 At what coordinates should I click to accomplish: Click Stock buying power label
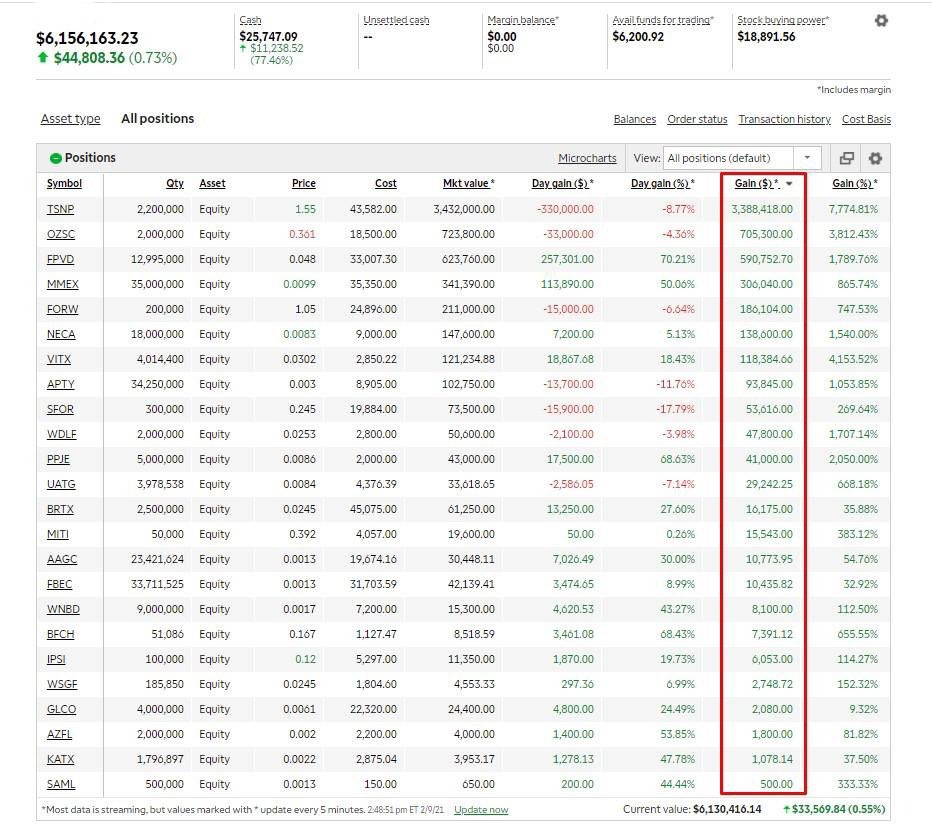(x=782, y=20)
